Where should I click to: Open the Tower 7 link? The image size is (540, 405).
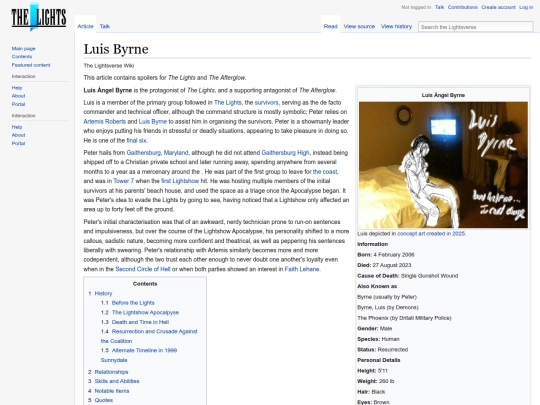123,181
